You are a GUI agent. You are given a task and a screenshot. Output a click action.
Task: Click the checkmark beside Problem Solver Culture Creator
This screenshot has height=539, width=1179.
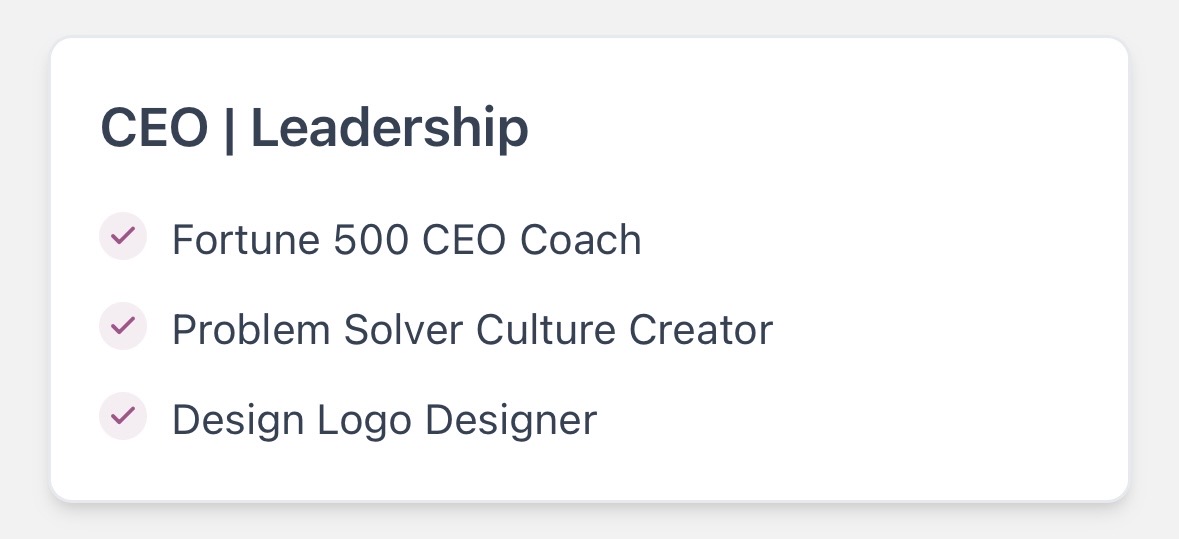tap(123, 327)
